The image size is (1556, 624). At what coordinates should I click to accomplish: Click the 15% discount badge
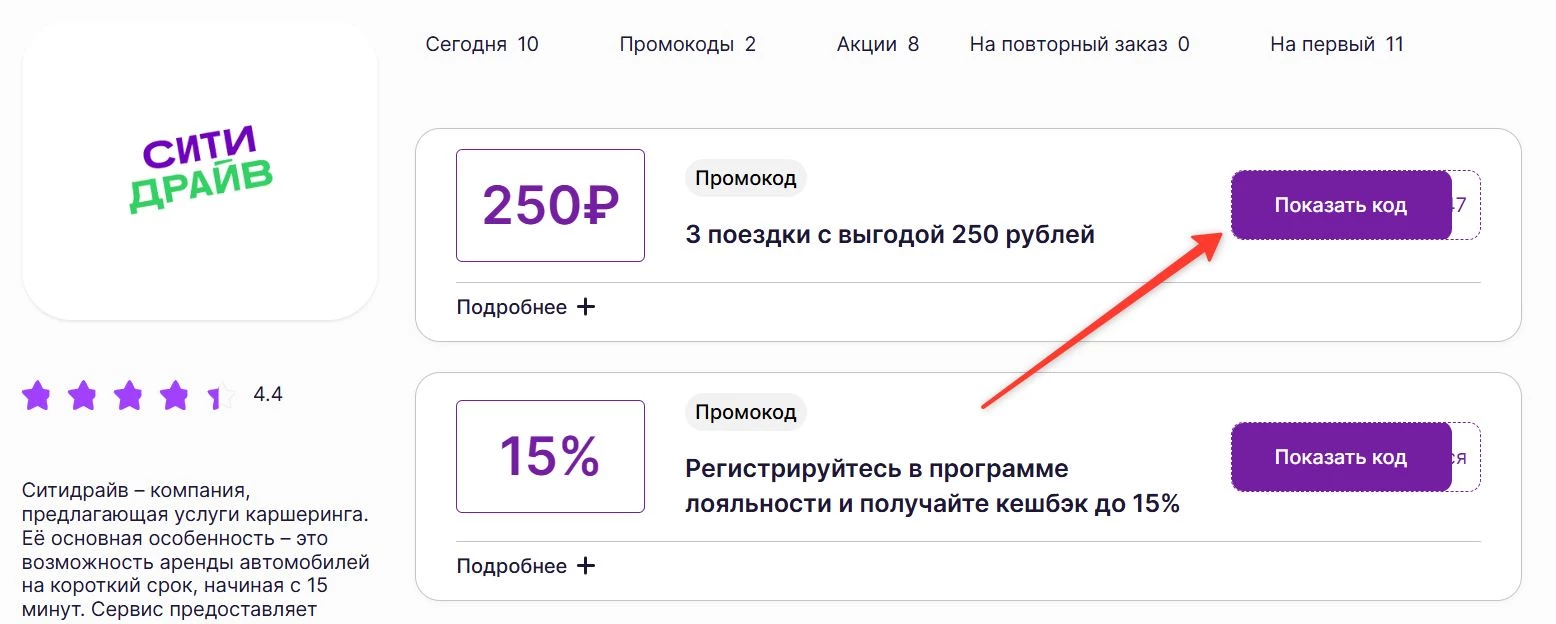[549, 456]
